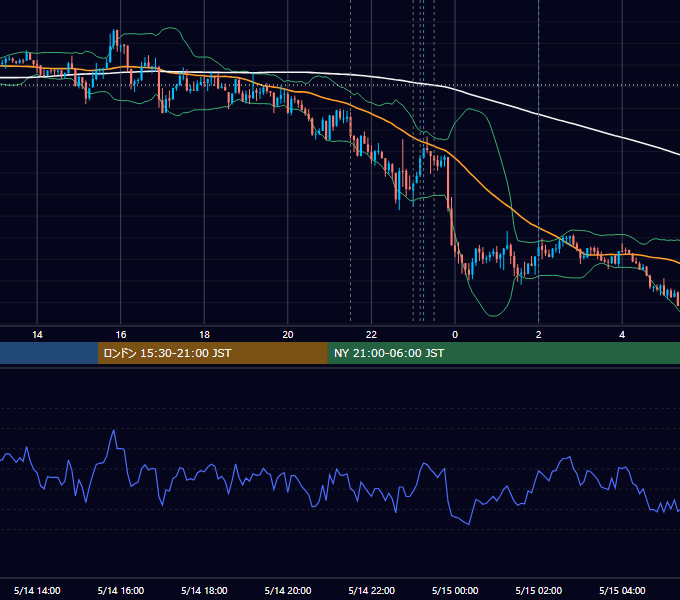Click the oscillator peak near 5/14 16:00
680x600 pixels.
coord(114,430)
